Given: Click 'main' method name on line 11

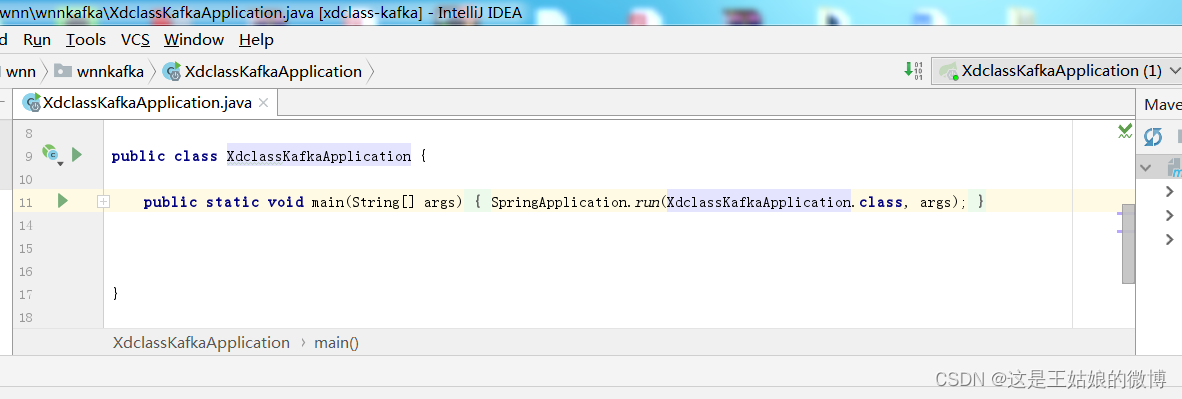Looking at the screenshot, I should click(x=328, y=201).
